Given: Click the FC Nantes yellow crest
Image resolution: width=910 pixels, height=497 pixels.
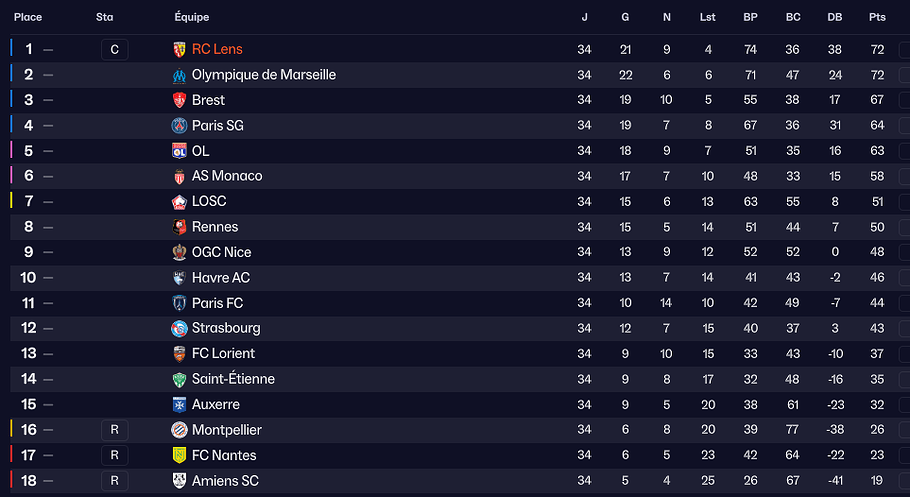Looking at the screenshot, I should coord(180,455).
